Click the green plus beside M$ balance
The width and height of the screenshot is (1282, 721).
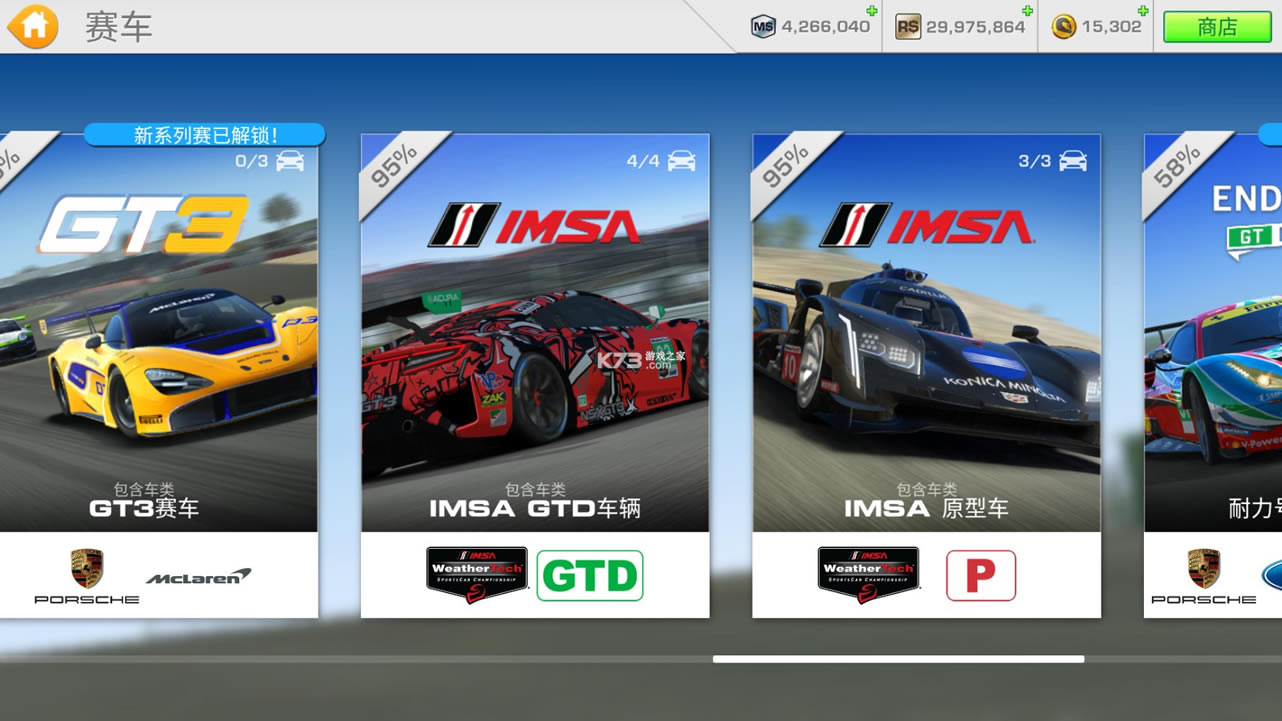871,12
